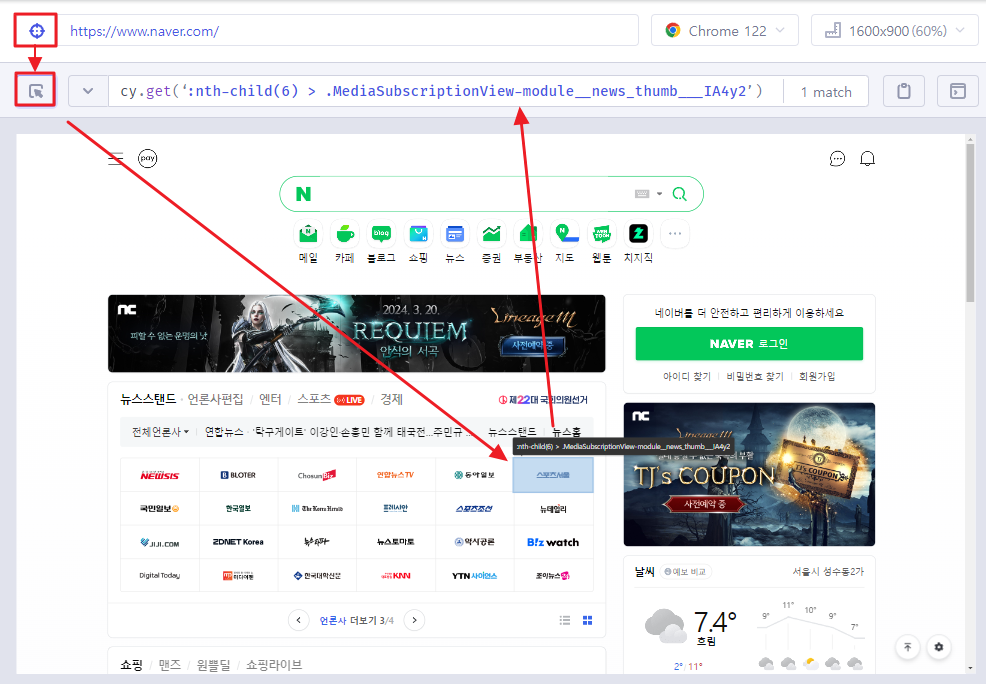The image size is (986, 684).
Task: Open the selector playground crosshair icon
Action: 36,31
